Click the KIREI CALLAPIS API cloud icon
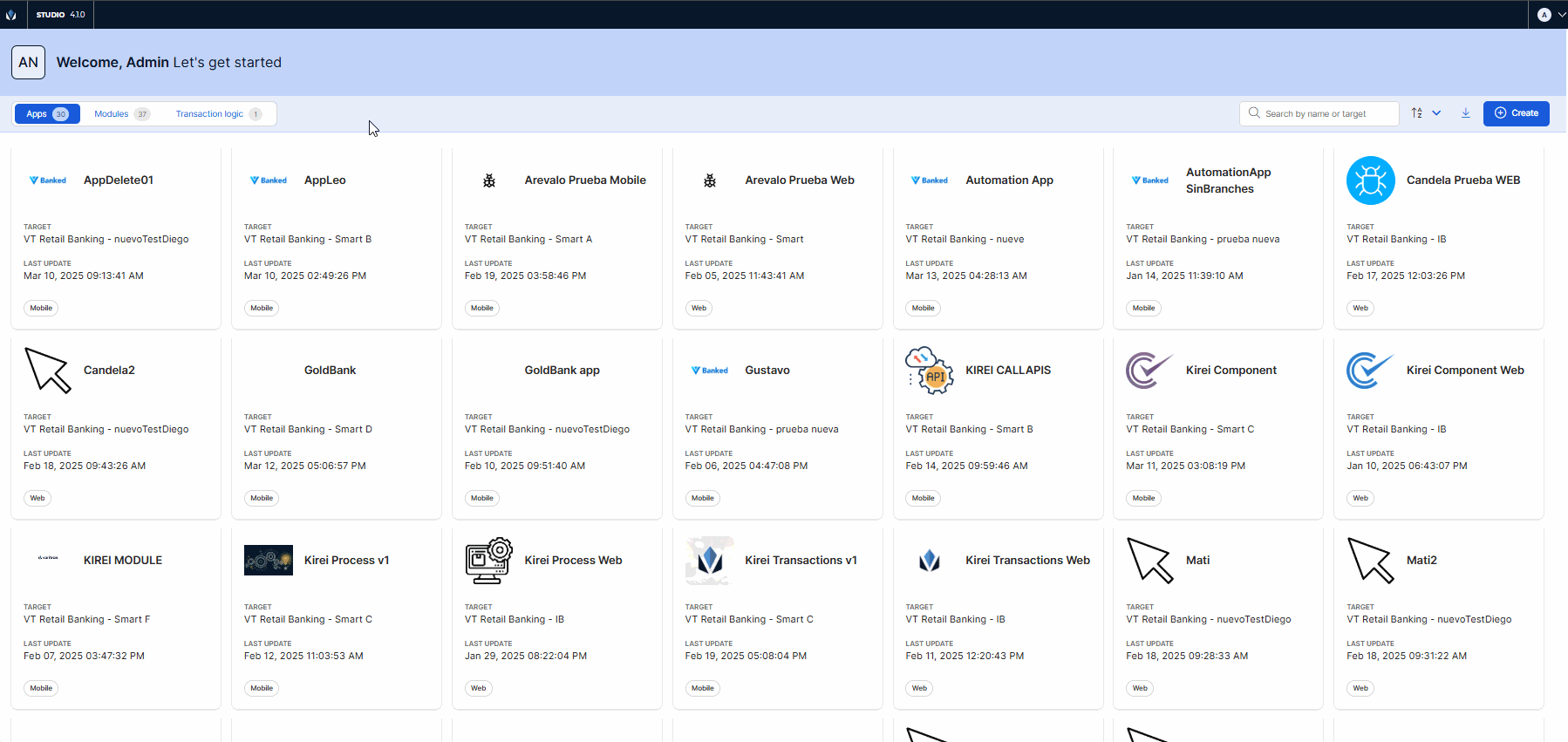Viewport: 1568px width, 742px height. point(929,371)
